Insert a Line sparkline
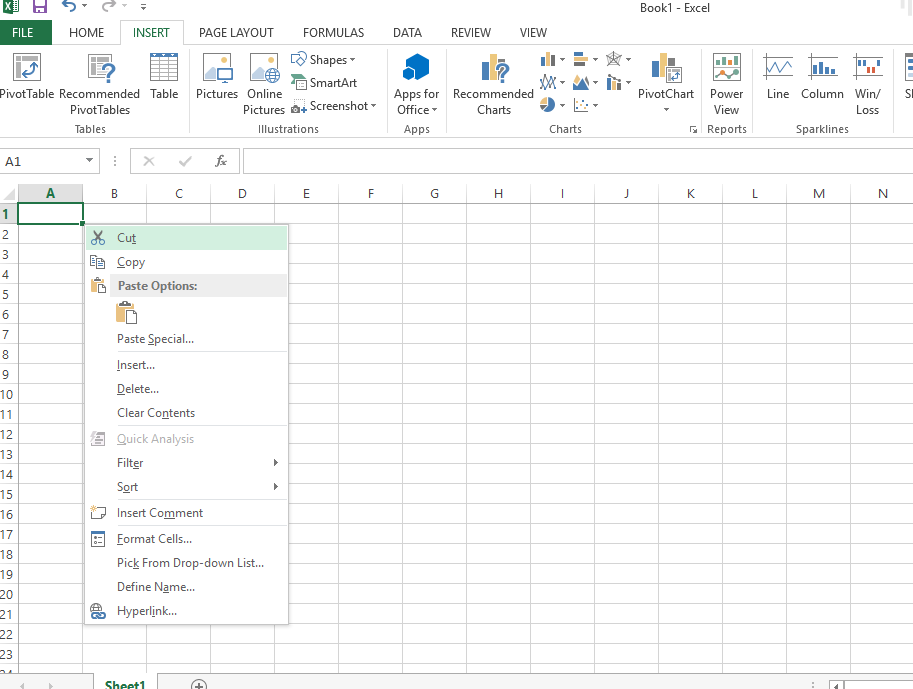Viewport: 913px width, 689px height. [778, 80]
